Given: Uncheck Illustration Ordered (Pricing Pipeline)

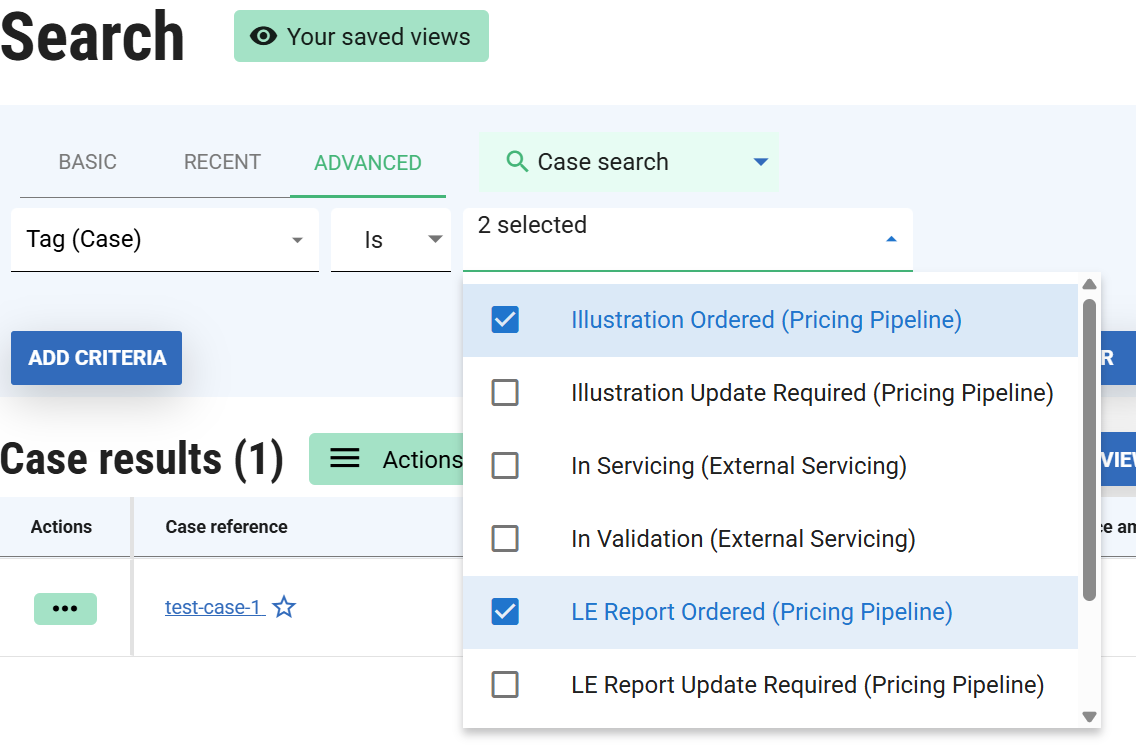Looking at the screenshot, I should point(505,320).
